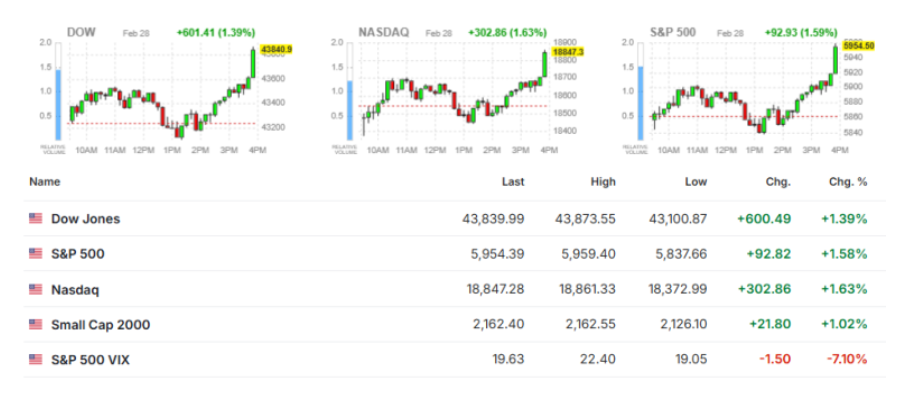This screenshot has width=917, height=406.
Task: Click the DOW relative volume blue bar
Action: click(58, 105)
